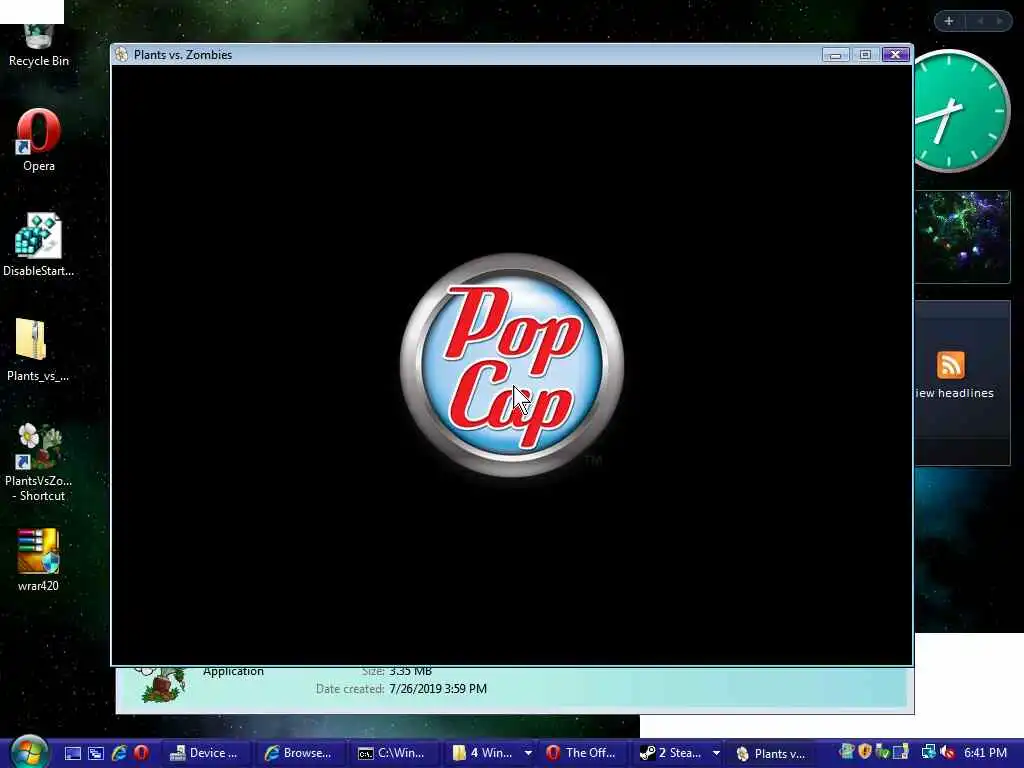The image size is (1024, 768).
Task: Click the Application type label in Explorer pane
Action: pos(233,671)
